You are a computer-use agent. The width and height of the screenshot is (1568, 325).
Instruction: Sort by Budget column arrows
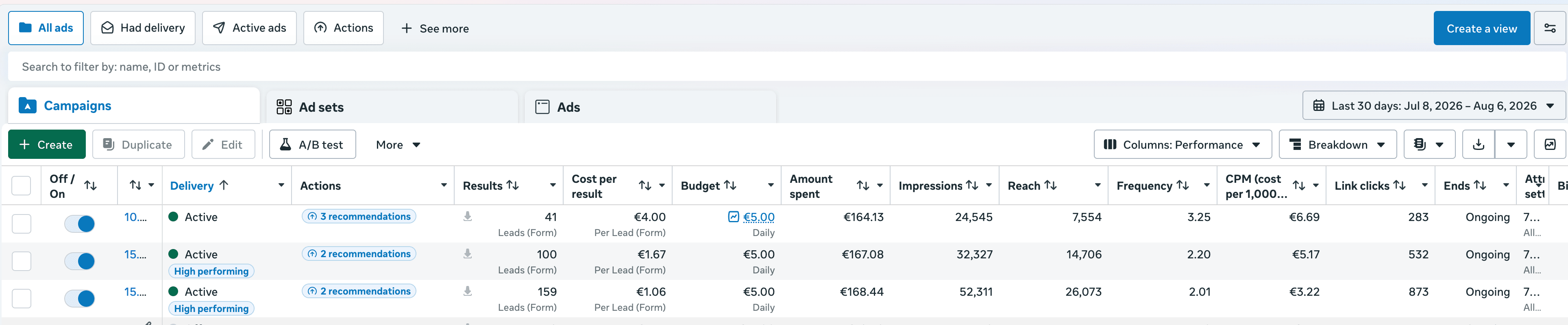[x=730, y=185]
